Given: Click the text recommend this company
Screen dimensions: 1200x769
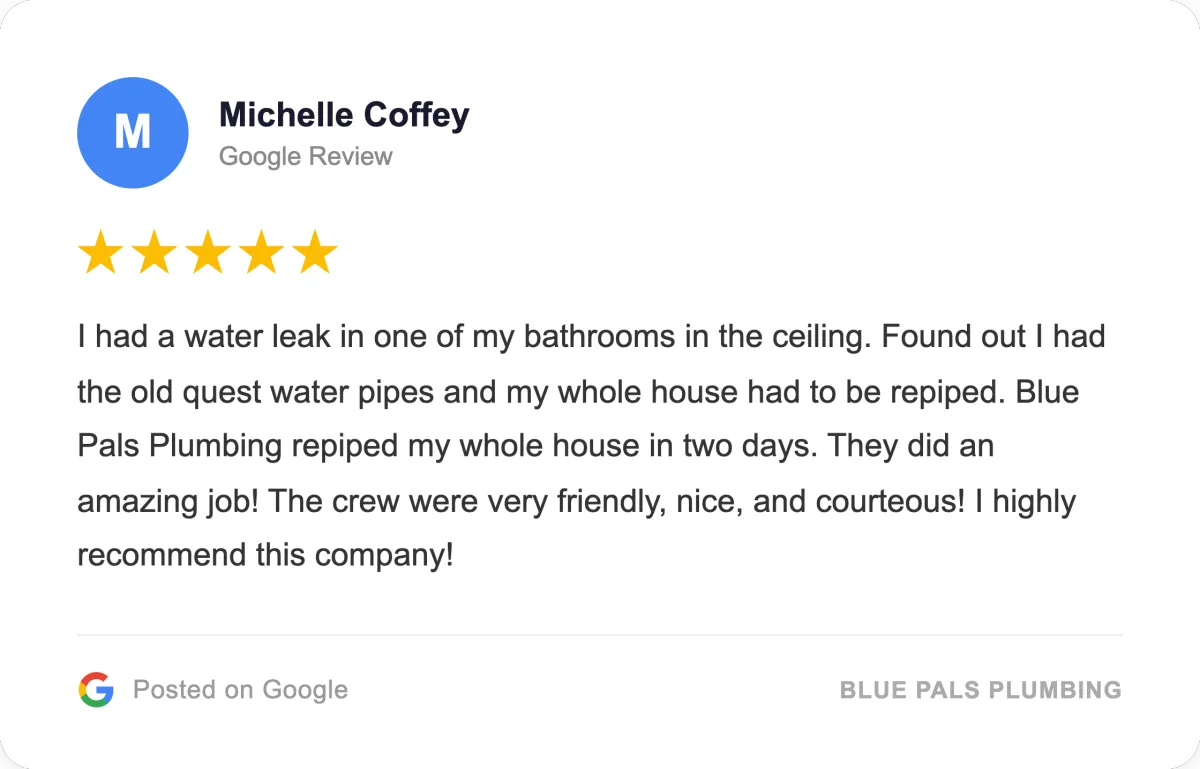Looking at the screenshot, I should [265, 555].
